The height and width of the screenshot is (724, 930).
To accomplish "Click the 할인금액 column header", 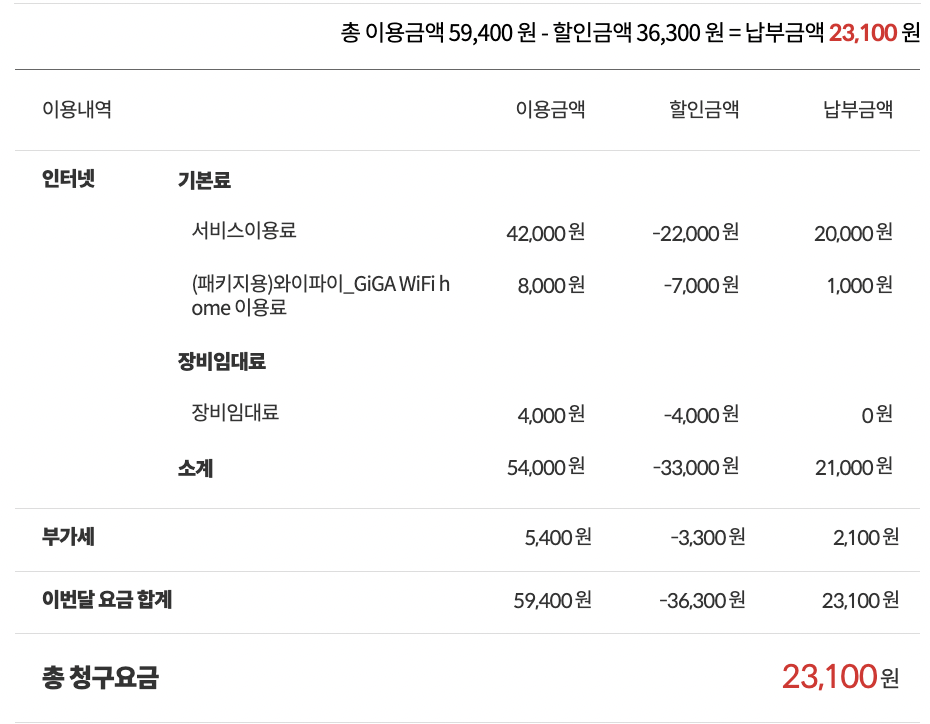I will pos(704,110).
